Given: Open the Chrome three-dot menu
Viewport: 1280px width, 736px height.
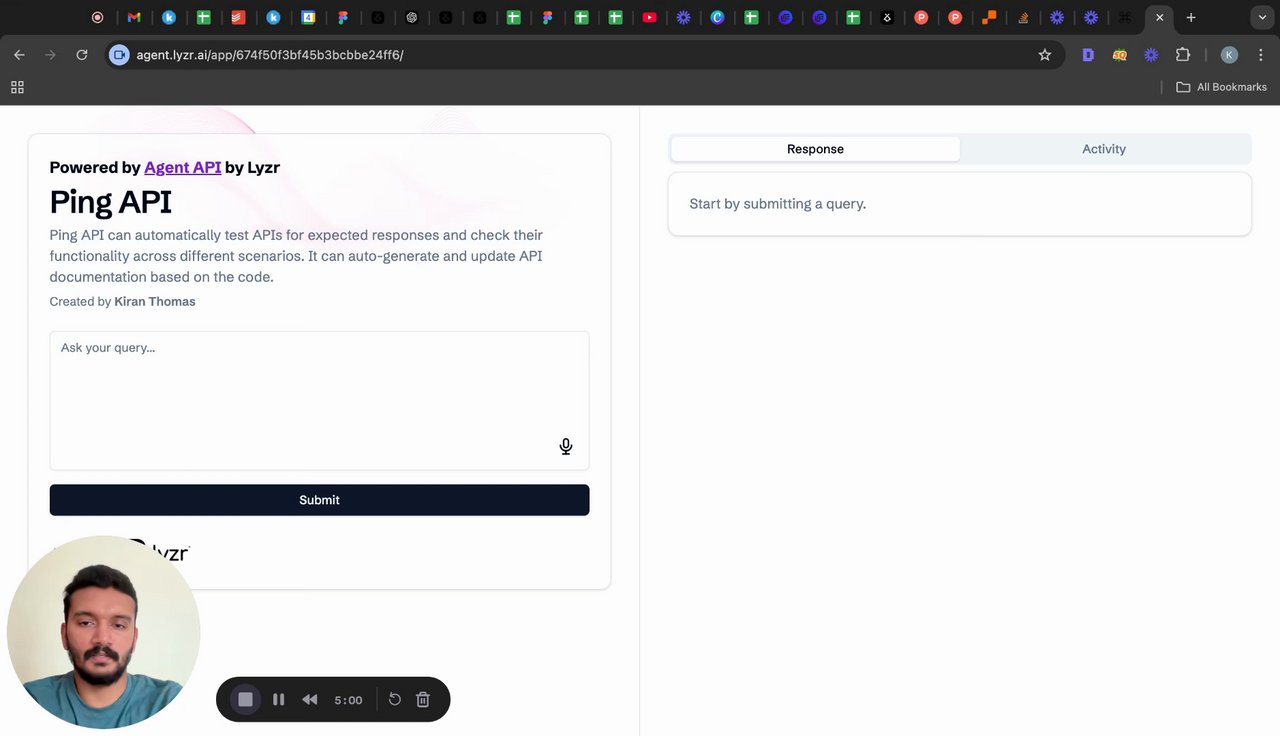Looking at the screenshot, I should [x=1260, y=55].
